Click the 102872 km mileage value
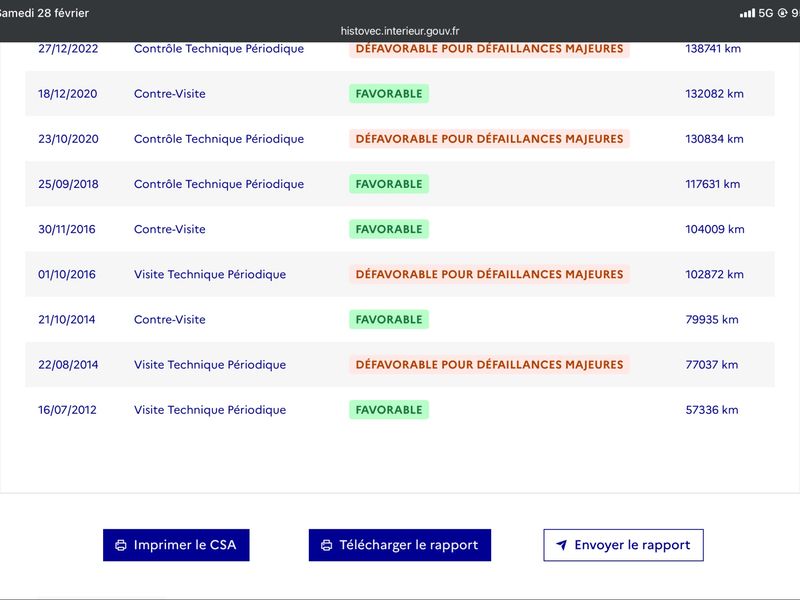The height and width of the screenshot is (600, 800). (x=714, y=274)
